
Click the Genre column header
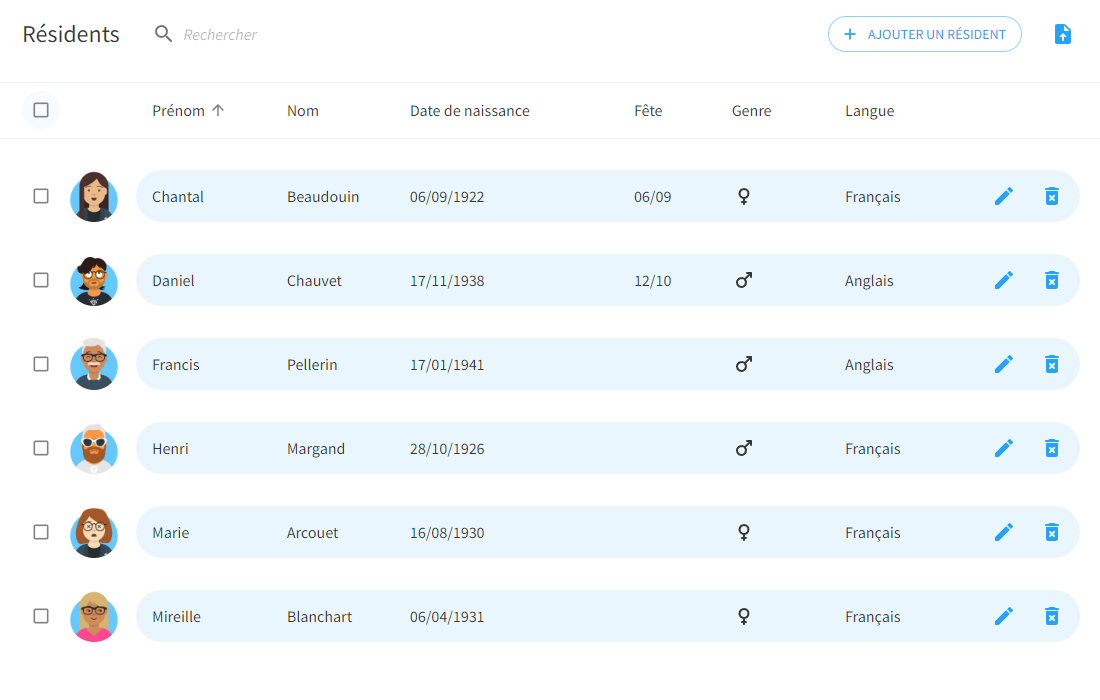tap(751, 111)
